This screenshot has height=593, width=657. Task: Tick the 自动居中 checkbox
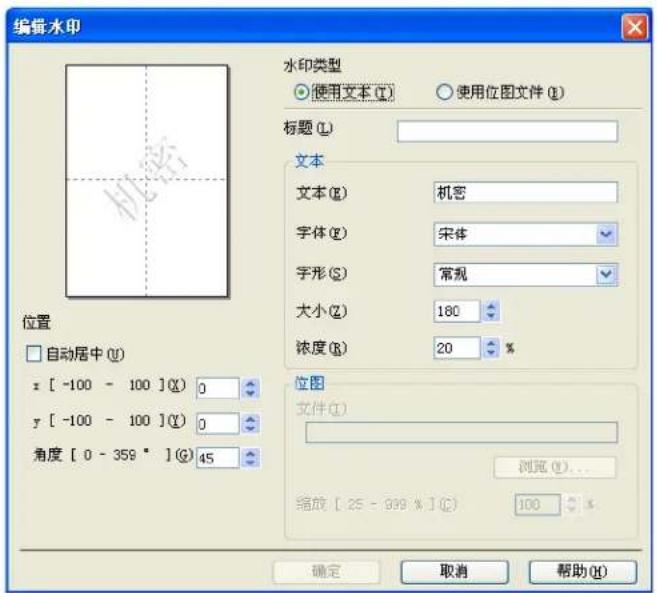point(34,353)
